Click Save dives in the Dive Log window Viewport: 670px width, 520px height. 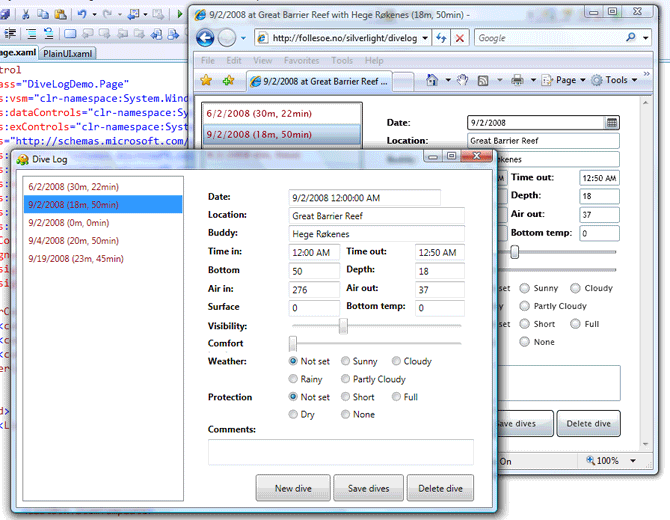pyautogui.click(x=368, y=488)
